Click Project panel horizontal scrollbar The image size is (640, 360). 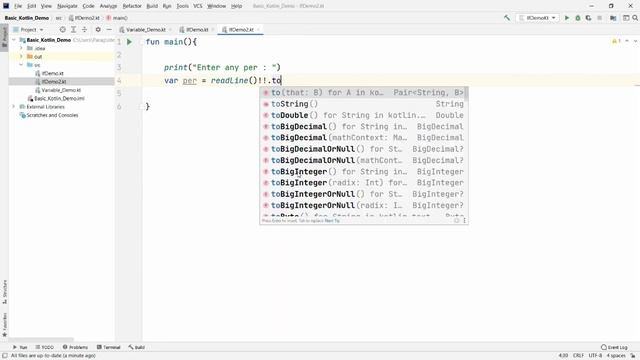pos(41,340)
